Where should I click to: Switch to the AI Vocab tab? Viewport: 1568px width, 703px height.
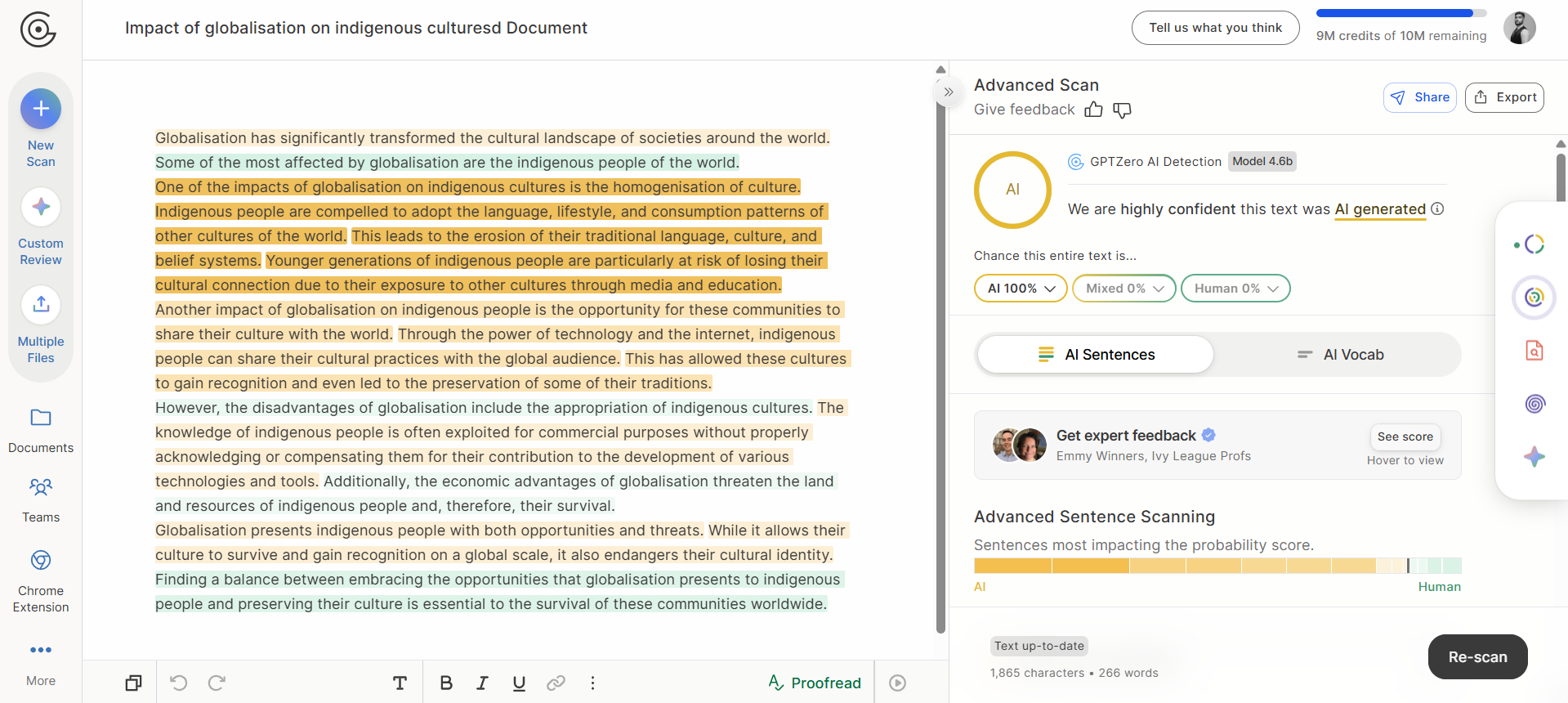tap(1340, 355)
